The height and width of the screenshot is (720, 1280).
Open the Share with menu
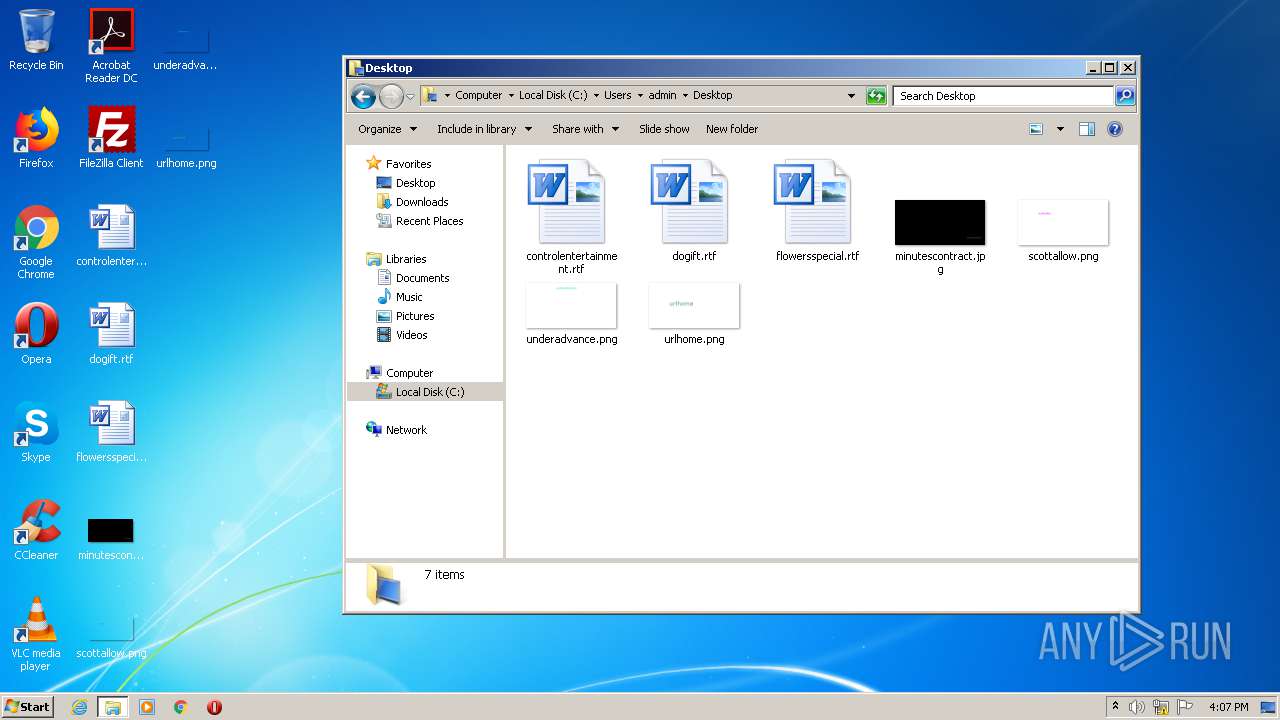click(x=585, y=129)
